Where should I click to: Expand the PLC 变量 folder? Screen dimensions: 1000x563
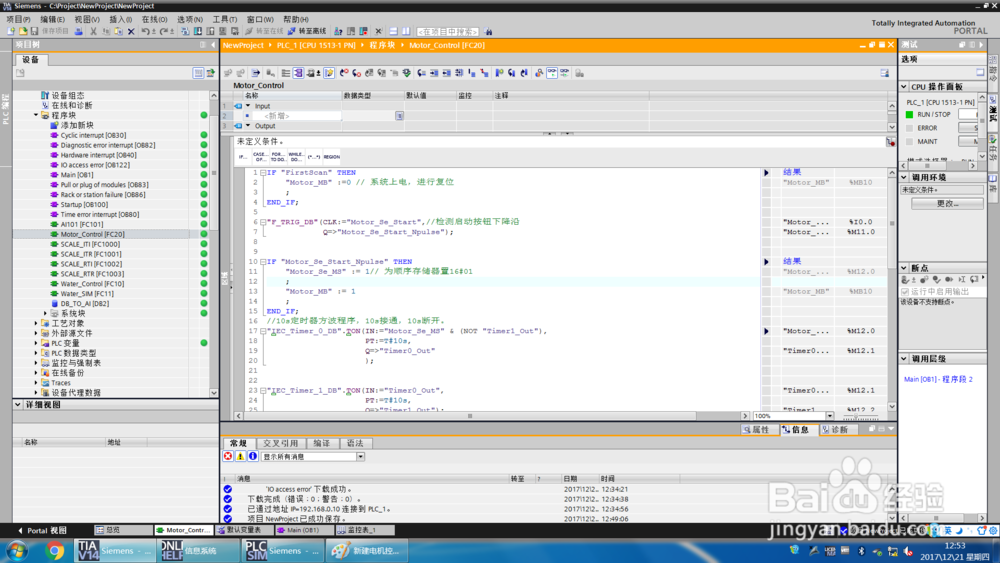pyautogui.click(x=36, y=343)
